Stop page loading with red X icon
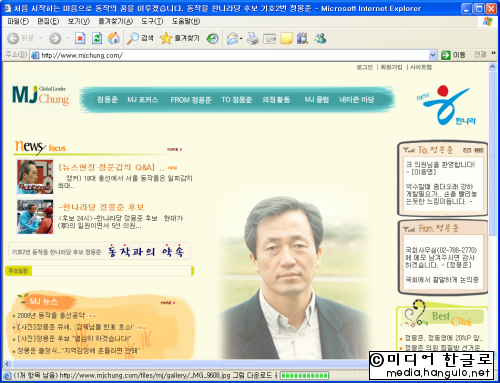The height and width of the screenshot is (383, 500). point(80,39)
